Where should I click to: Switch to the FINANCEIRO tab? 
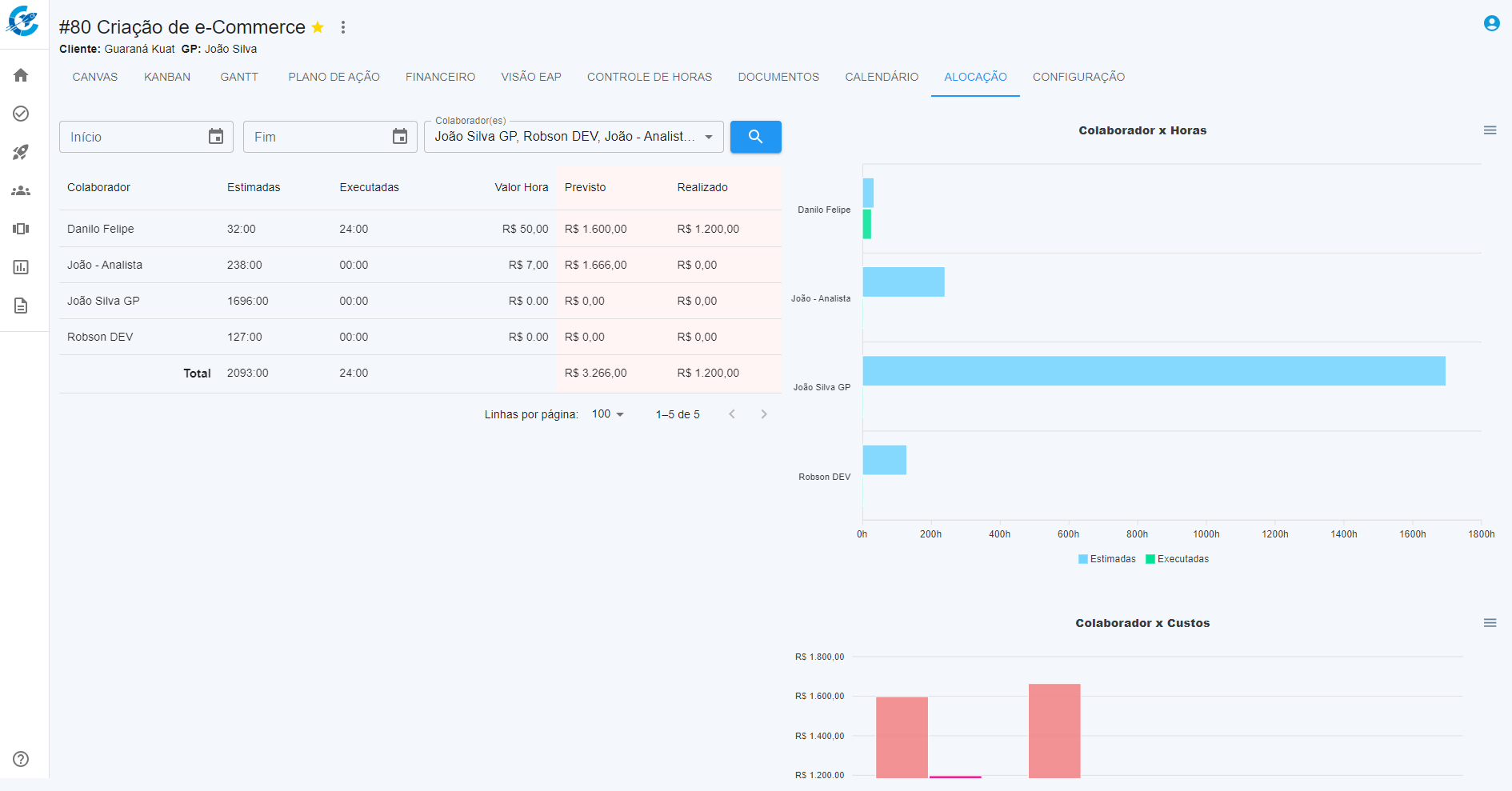coord(440,77)
